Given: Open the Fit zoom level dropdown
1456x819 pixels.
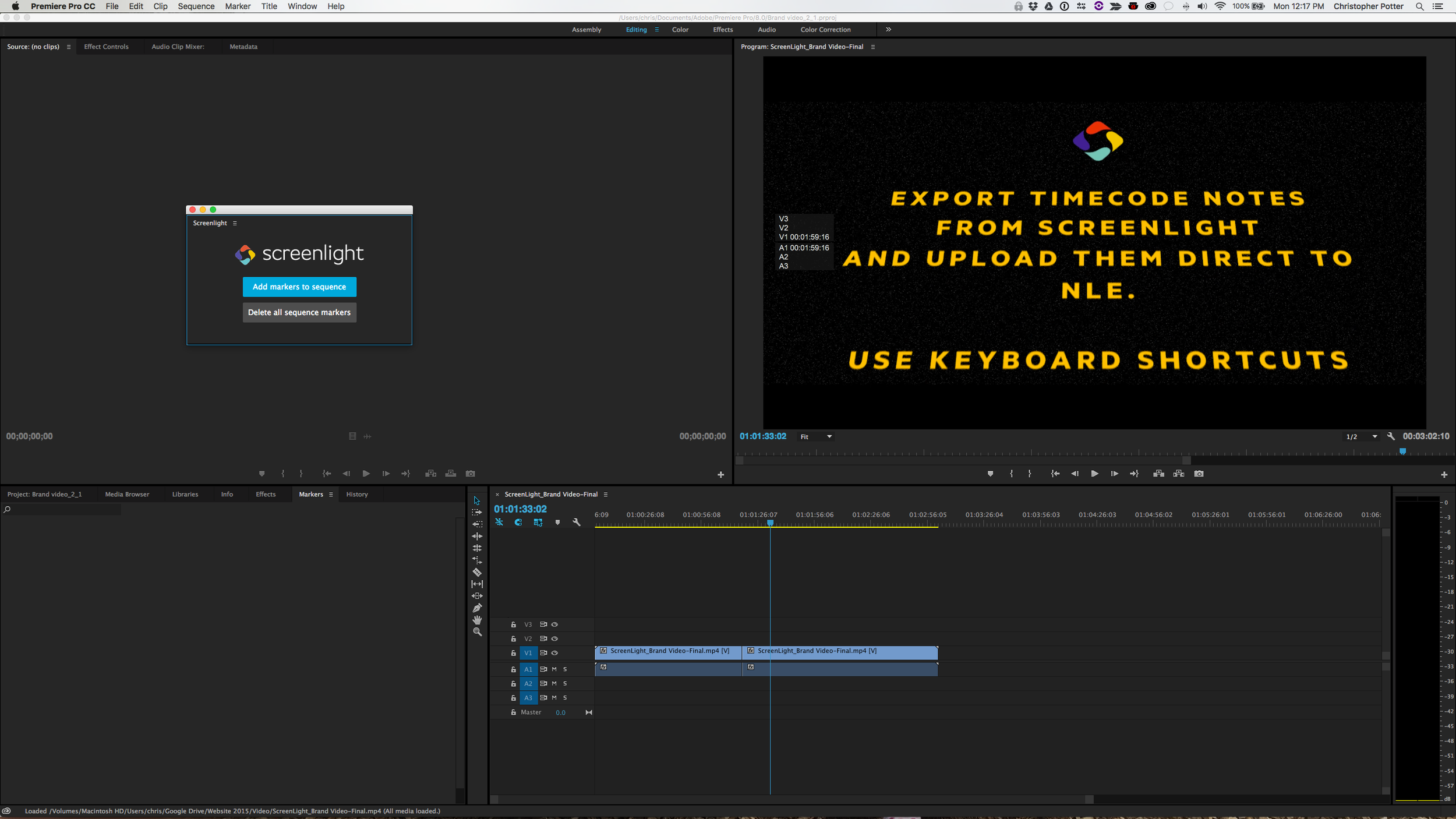Looking at the screenshot, I should pos(815,437).
